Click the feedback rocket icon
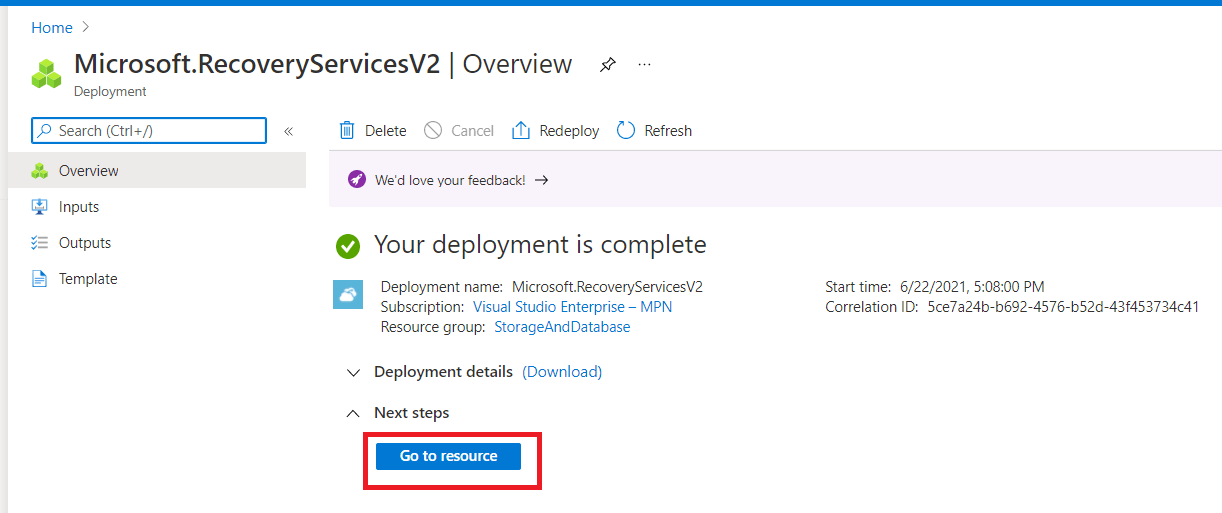Image resolution: width=1222 pixels, height=513 pixels. (x=357, y=180)
